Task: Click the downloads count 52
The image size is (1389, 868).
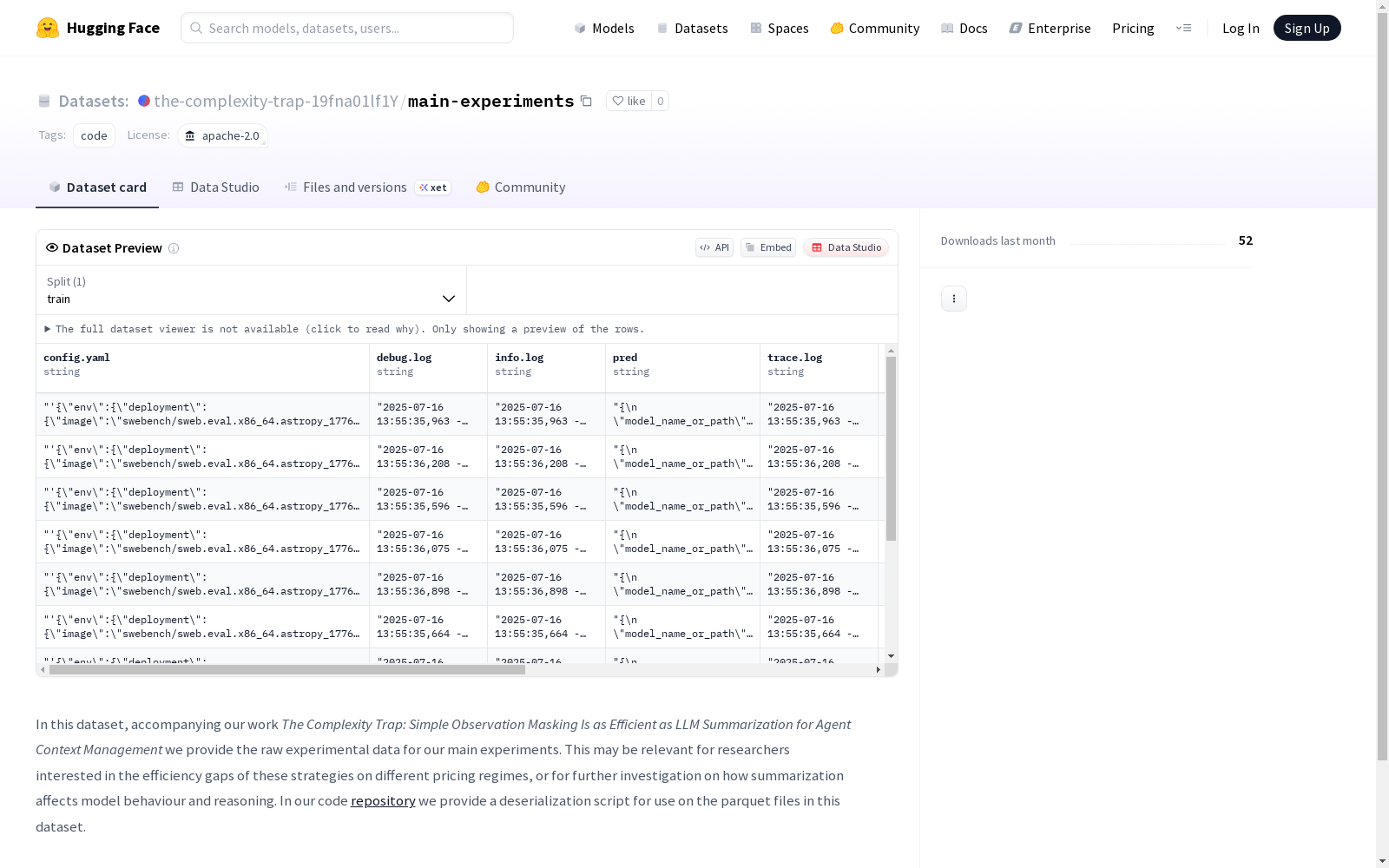Action: pos(1246,240)
